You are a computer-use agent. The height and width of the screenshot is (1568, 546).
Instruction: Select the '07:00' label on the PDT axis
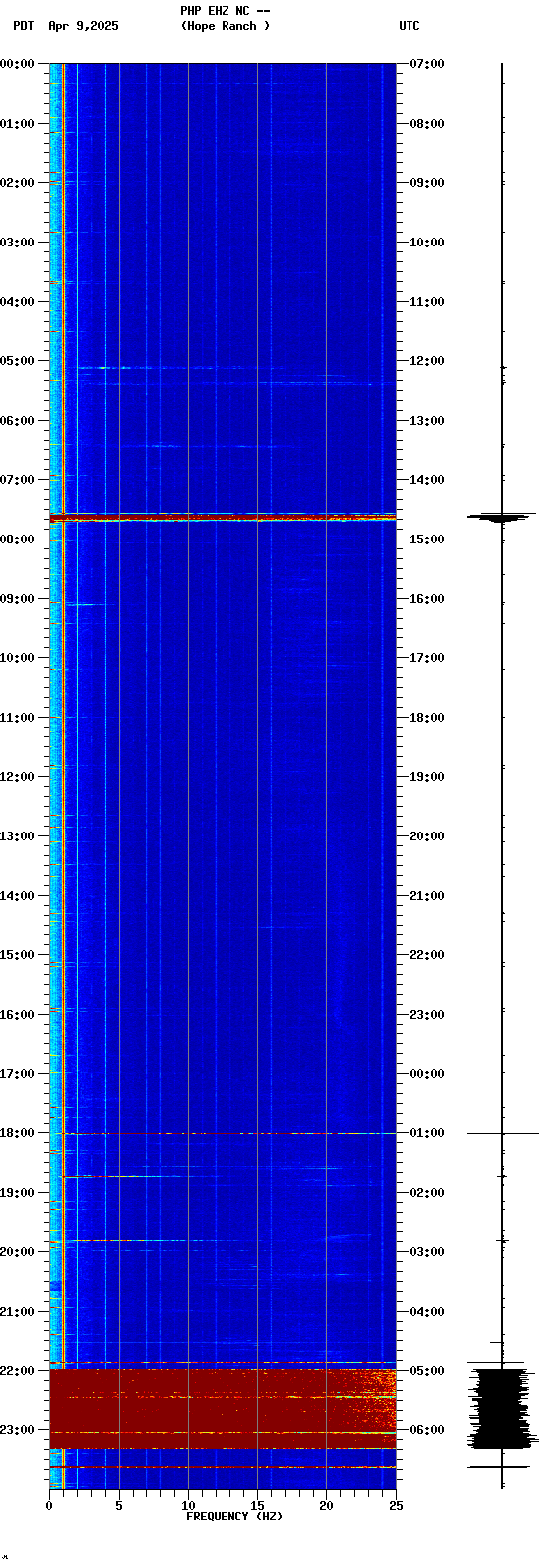click(17, 480)
